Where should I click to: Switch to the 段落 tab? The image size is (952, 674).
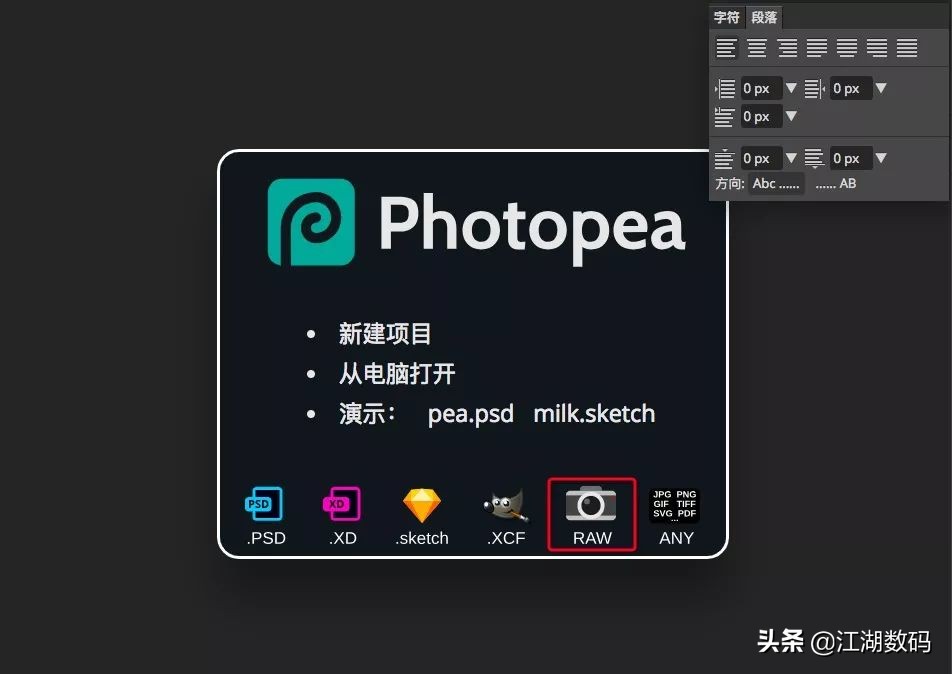tap(764, 17)
